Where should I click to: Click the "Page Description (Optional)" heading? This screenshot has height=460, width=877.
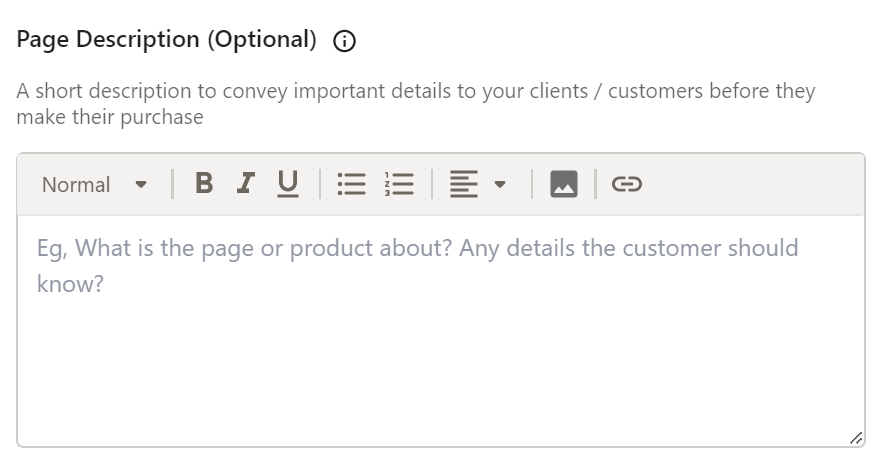167,40
